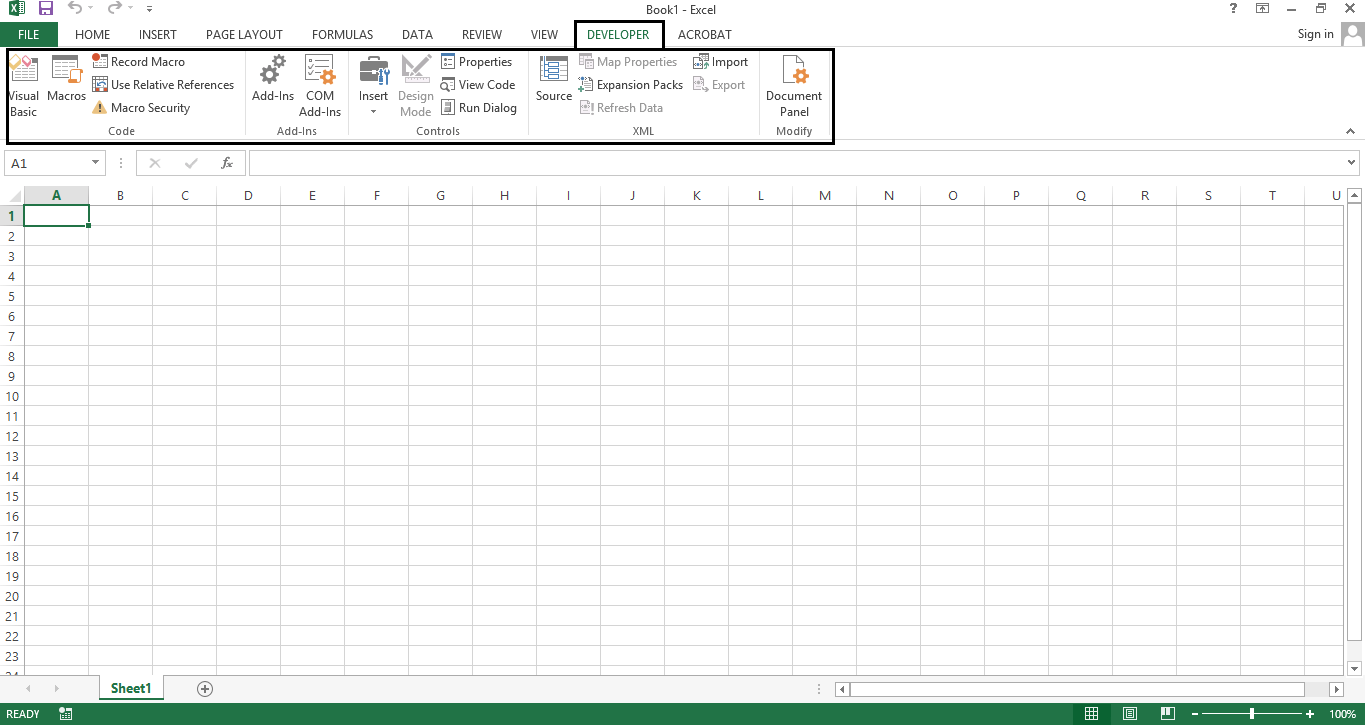Click the Sign in link
1365x725 pixels.
tap(1315, 33)
